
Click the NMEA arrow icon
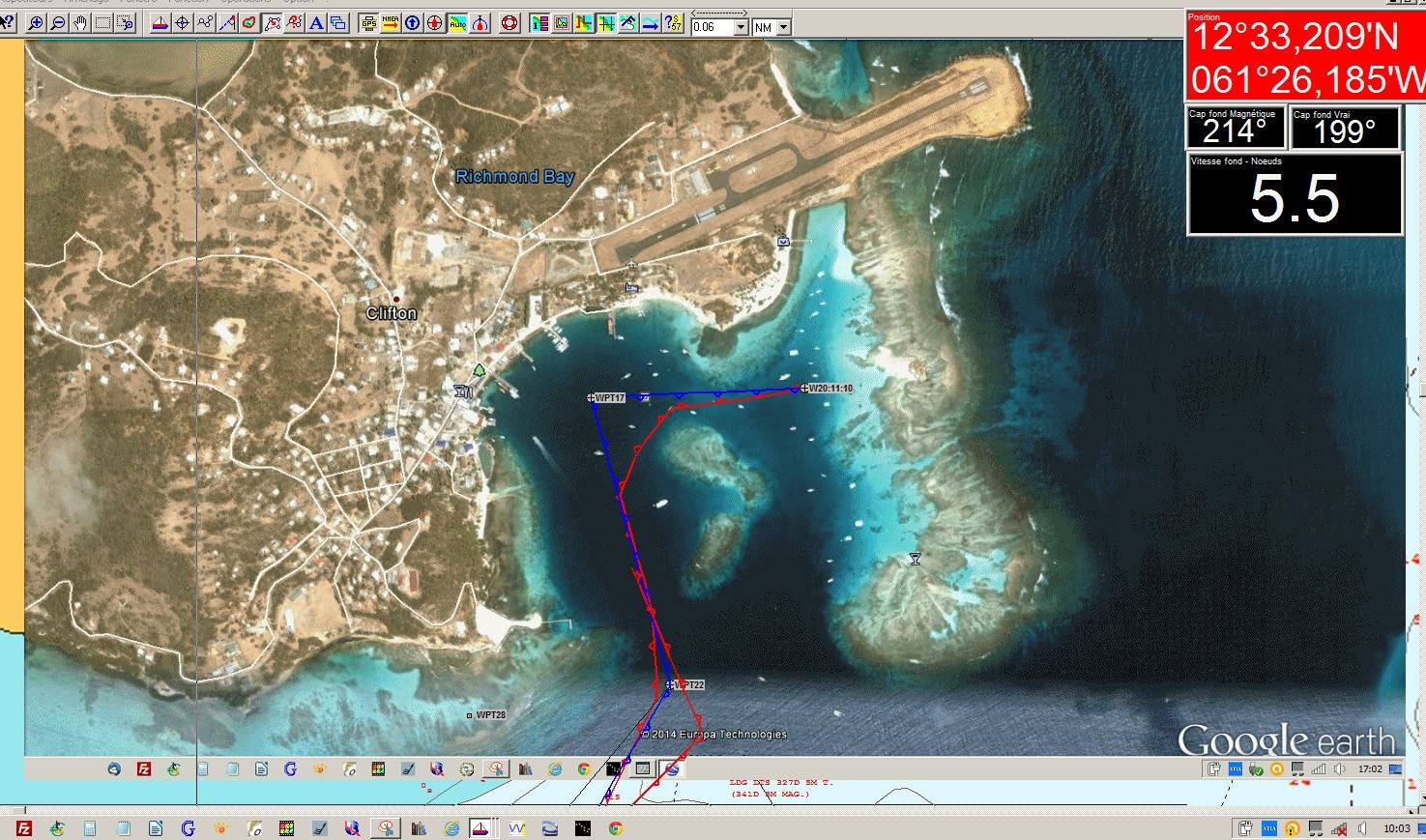point(390,24)
